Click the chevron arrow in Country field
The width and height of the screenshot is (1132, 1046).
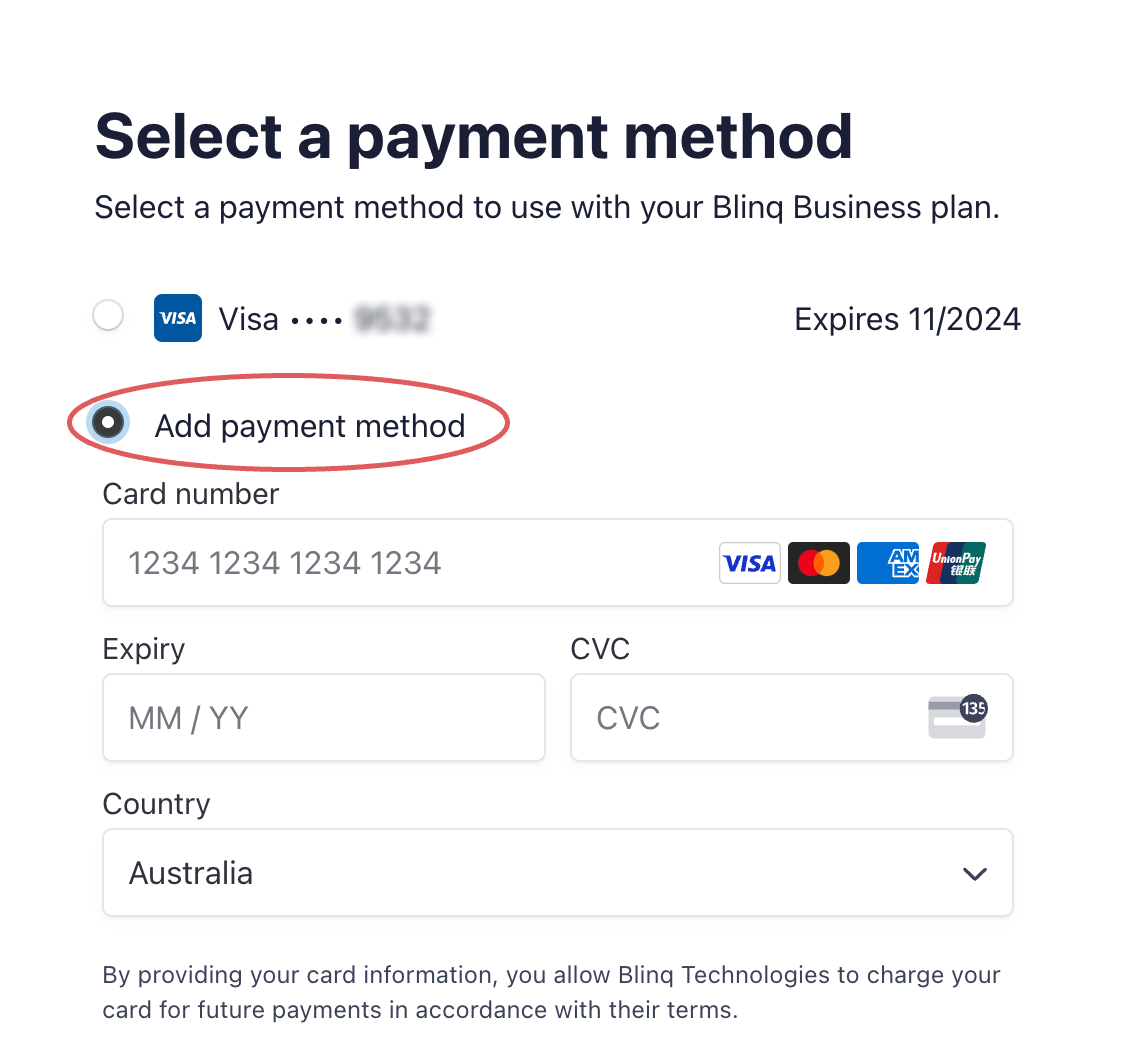pyautogui.click(x=975, y=874)
